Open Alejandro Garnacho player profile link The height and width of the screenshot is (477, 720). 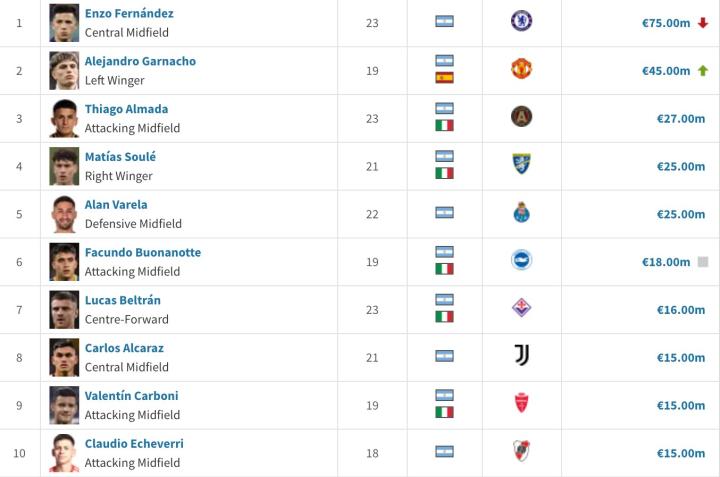click(140, 61)
